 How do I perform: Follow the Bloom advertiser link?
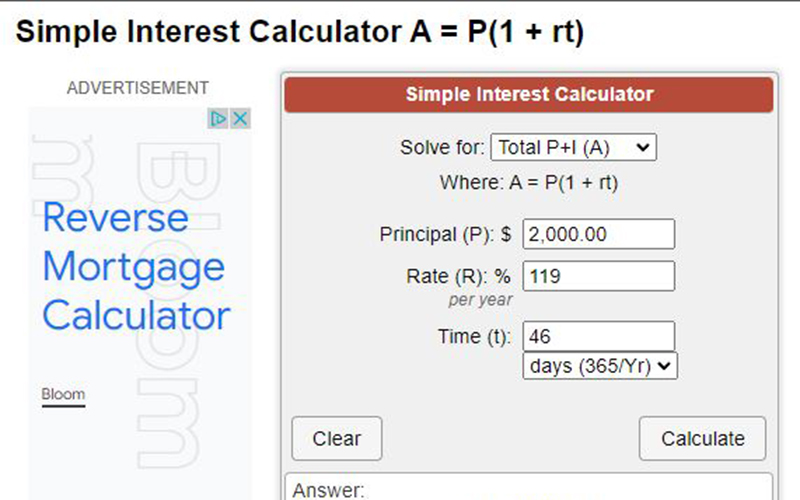point(63,394)
